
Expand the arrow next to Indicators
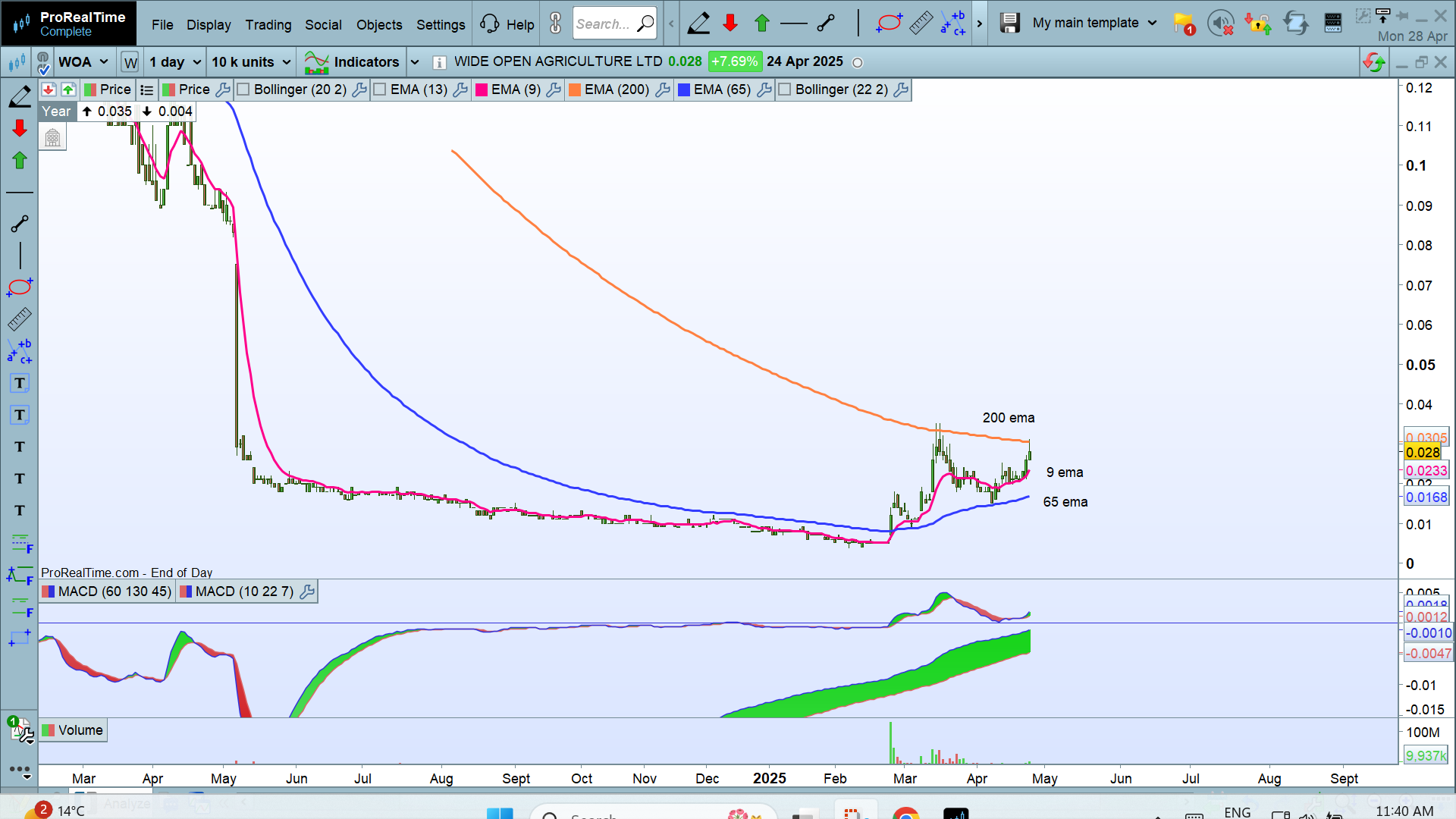415,62
